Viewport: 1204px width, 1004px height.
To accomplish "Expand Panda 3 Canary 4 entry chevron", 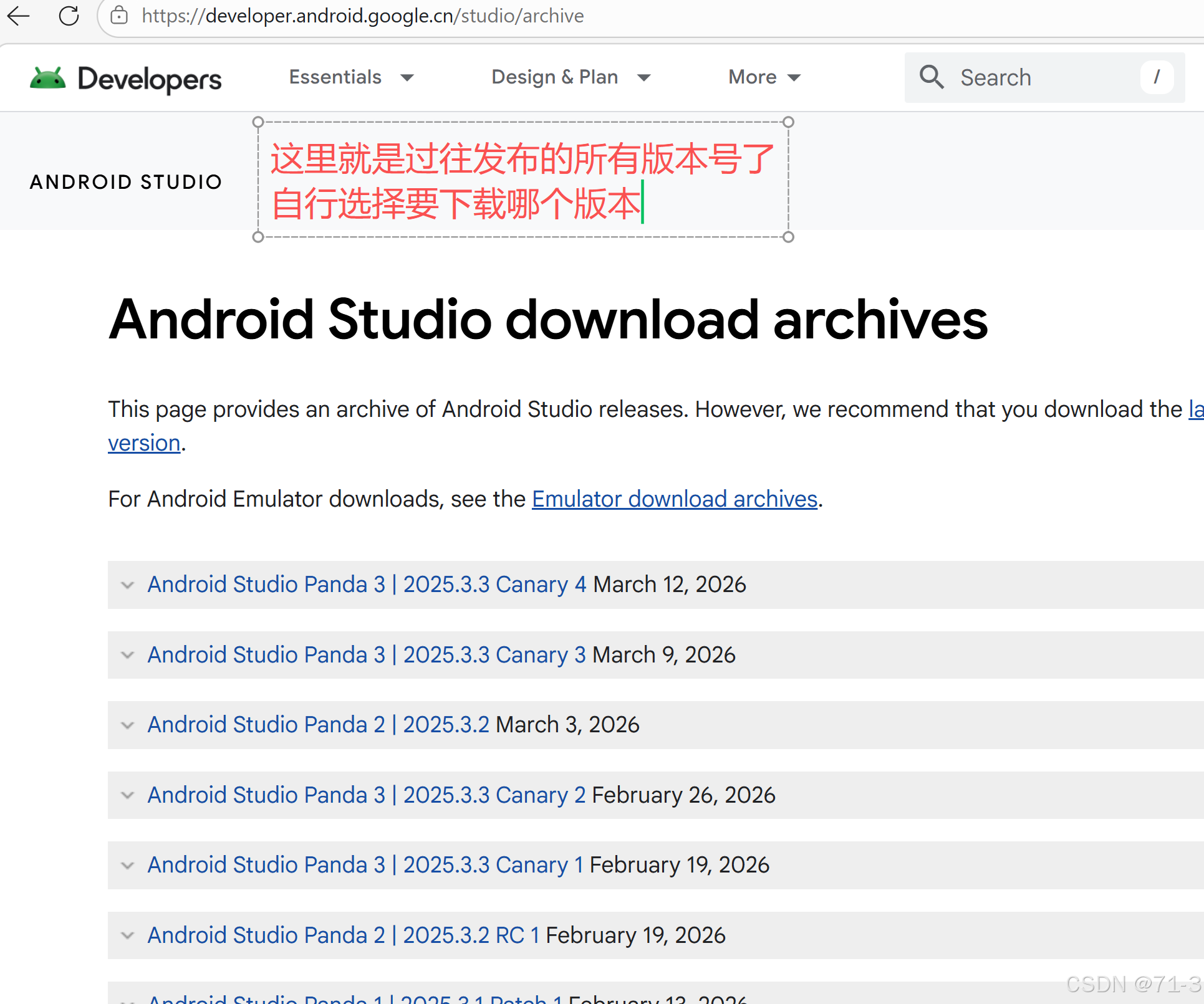I will [x=128, y=585].
